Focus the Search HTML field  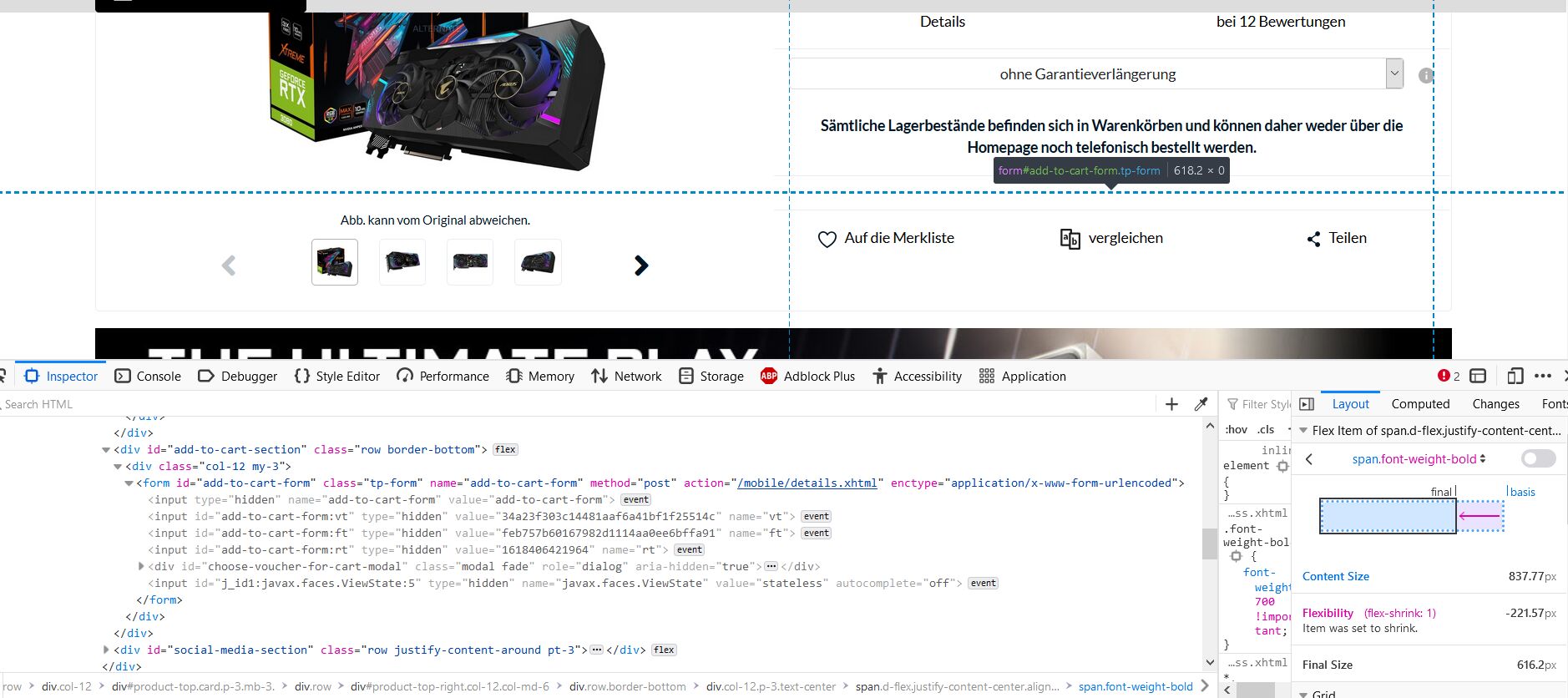point(576,404)
